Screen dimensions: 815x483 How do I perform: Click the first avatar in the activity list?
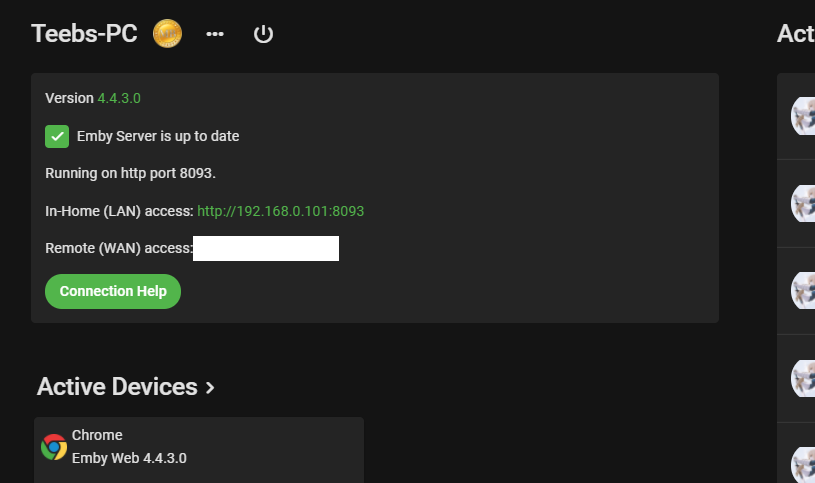click(803, 116)
